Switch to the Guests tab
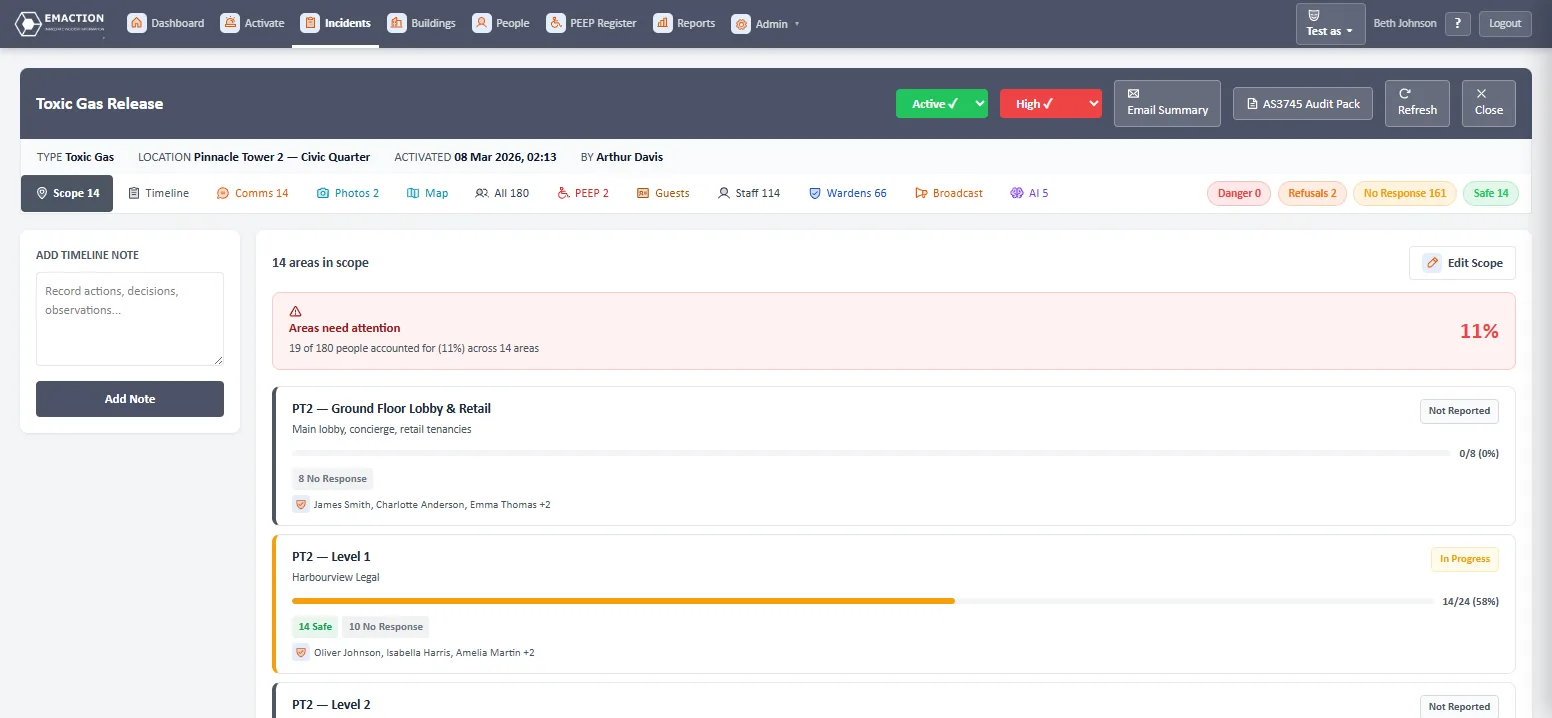The width and height of the screenshot is (1552, 718). point(663,193)
